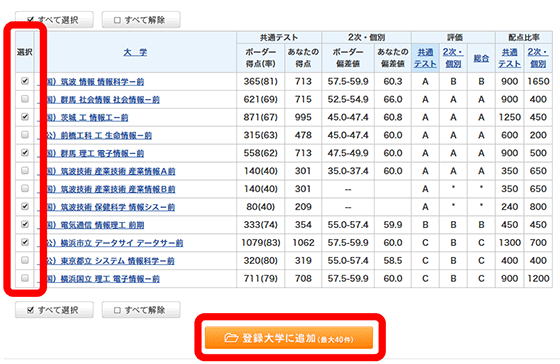Screen dimensions: 560x364
Task: Click the border score cell 1079(83)
Action: click(260, 243)
